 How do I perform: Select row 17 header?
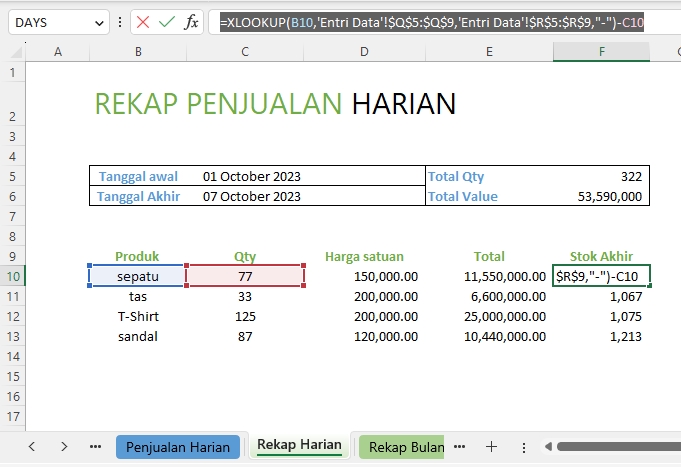coord(13,417)
